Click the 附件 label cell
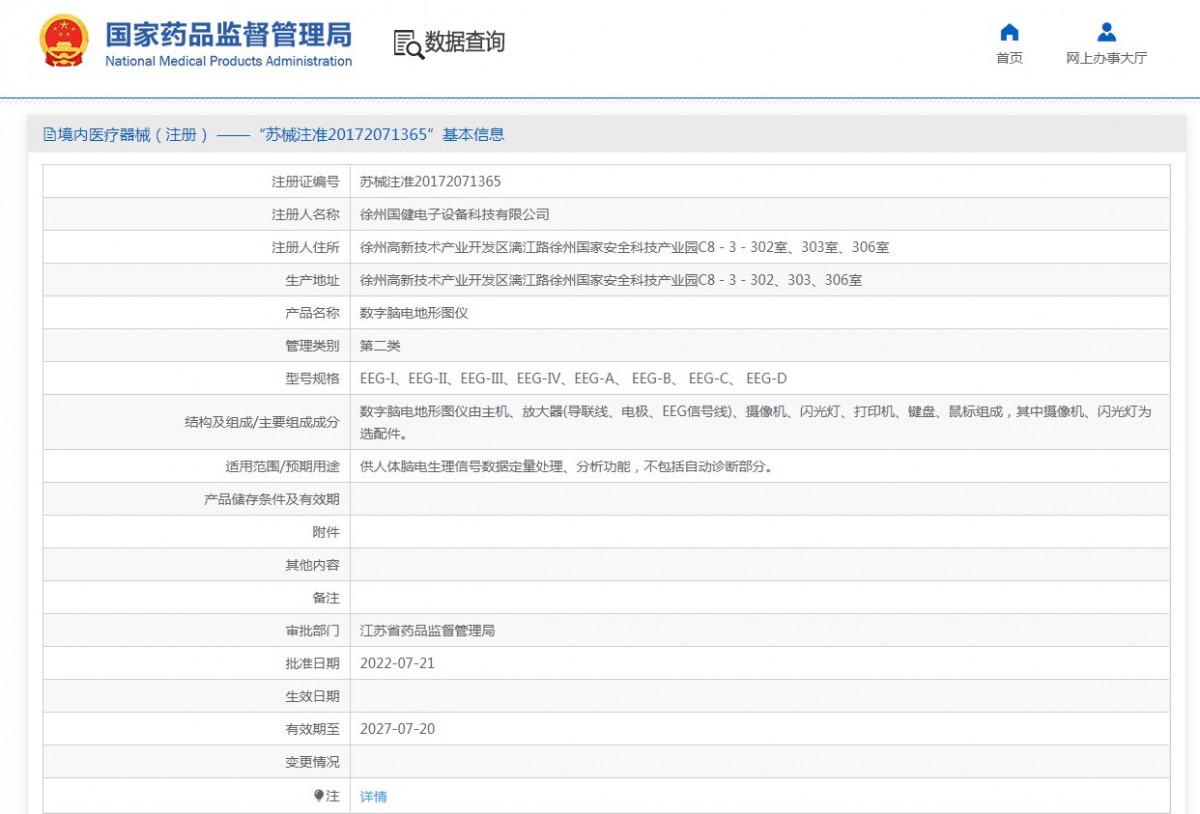Image resolution: width=1200 pixels, height=814 pixels. point(197,532)
